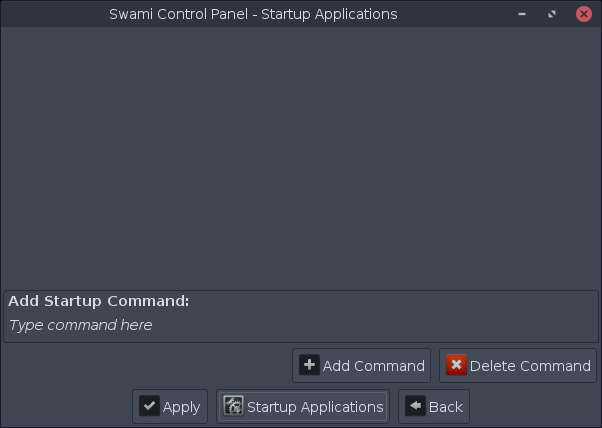The image size is (602, 428).
Task: Click the gear icon beside Startup Applications
Action: pos(233,406)
